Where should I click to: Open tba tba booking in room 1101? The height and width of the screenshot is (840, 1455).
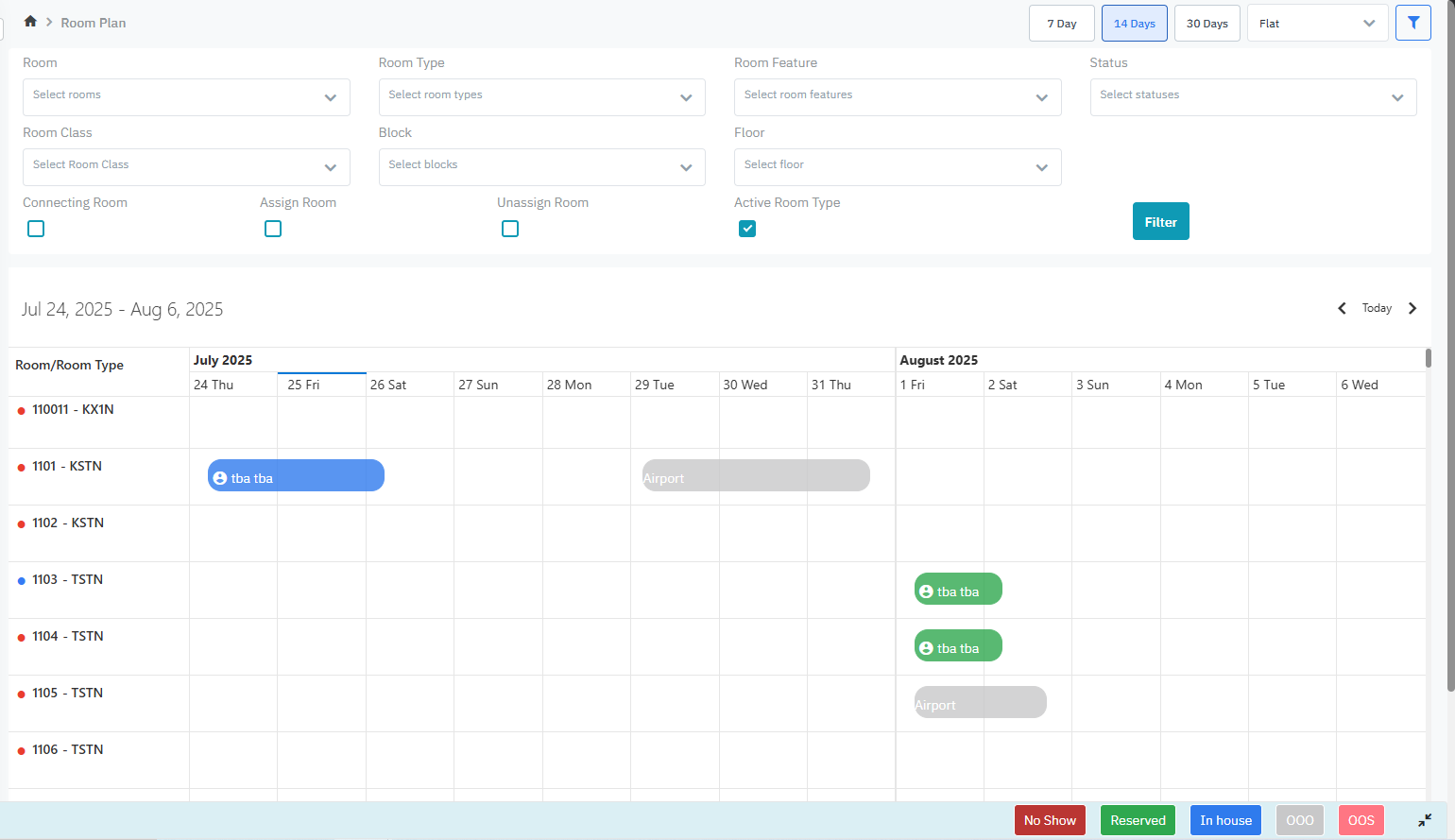(x=296, y=476)
